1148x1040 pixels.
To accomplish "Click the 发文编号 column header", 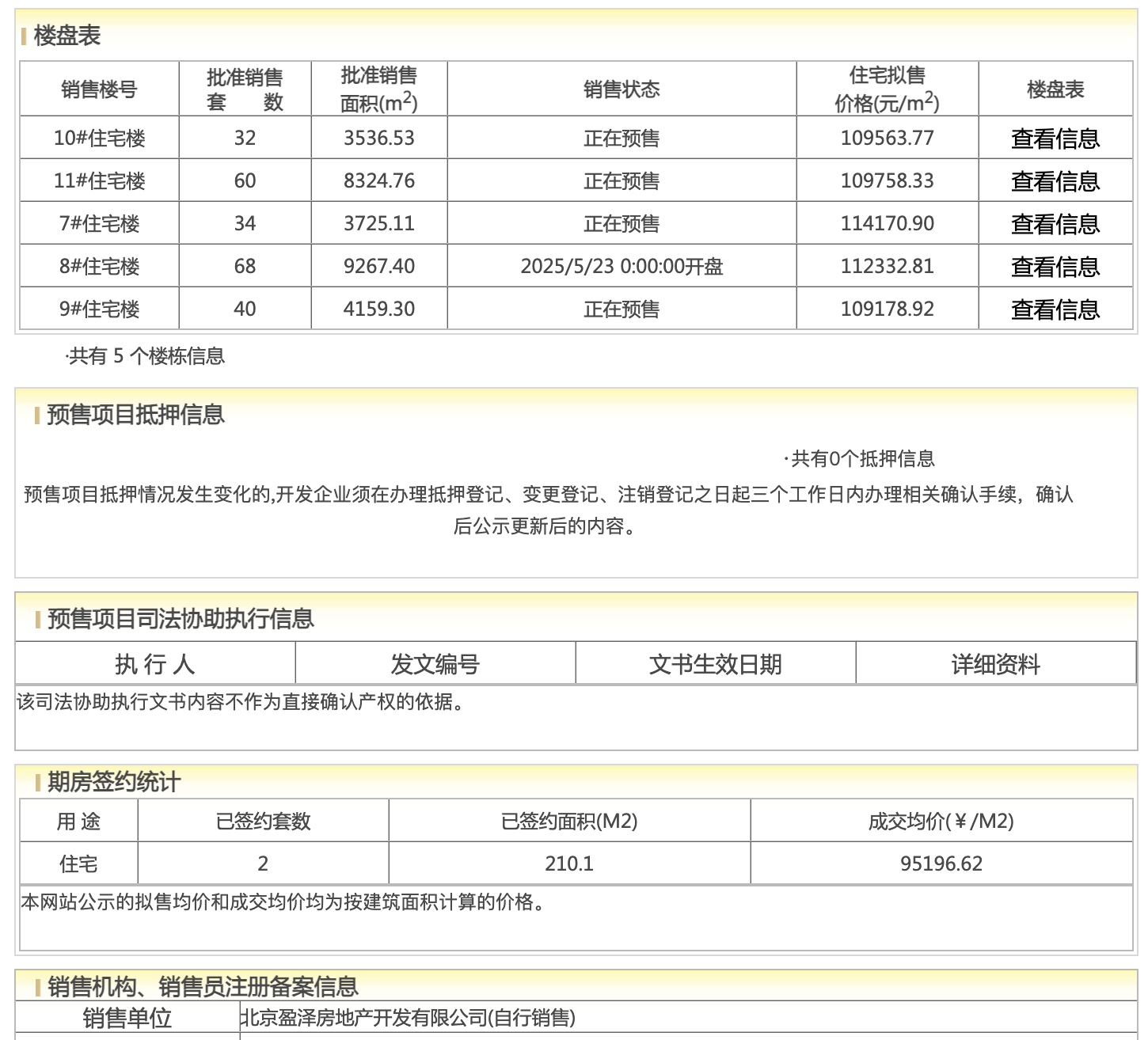I will click(x=435, y=664).
